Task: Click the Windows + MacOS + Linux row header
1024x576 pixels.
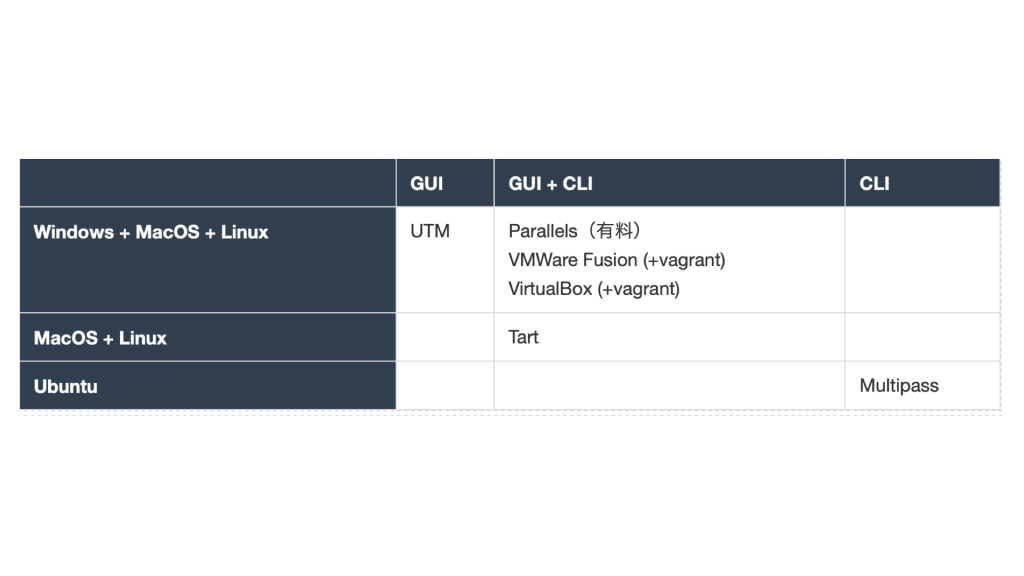Action: click(151, 232)
